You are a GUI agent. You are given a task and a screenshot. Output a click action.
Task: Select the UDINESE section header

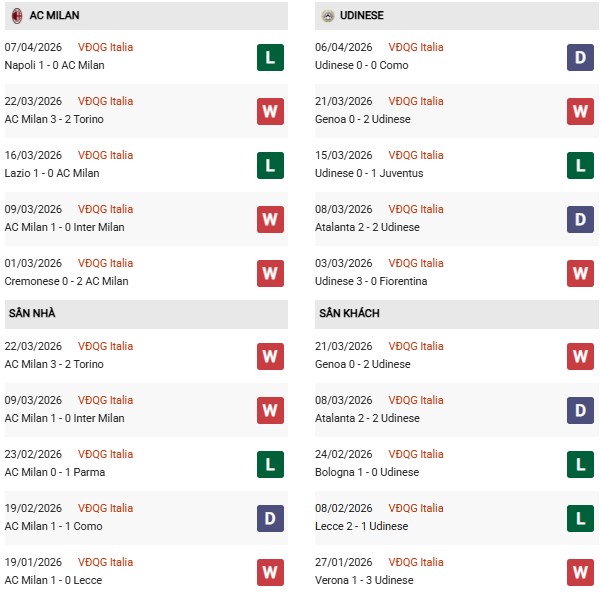(361, 16)
